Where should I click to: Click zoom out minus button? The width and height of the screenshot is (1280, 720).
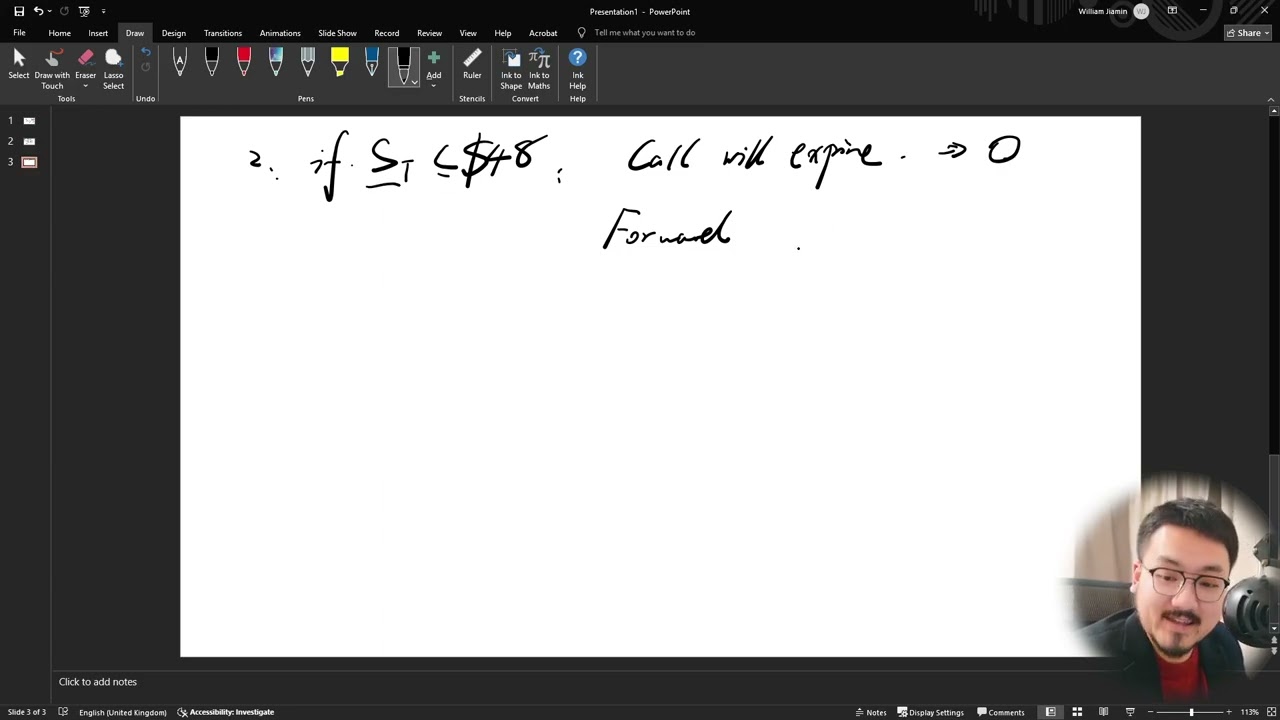1151,712
